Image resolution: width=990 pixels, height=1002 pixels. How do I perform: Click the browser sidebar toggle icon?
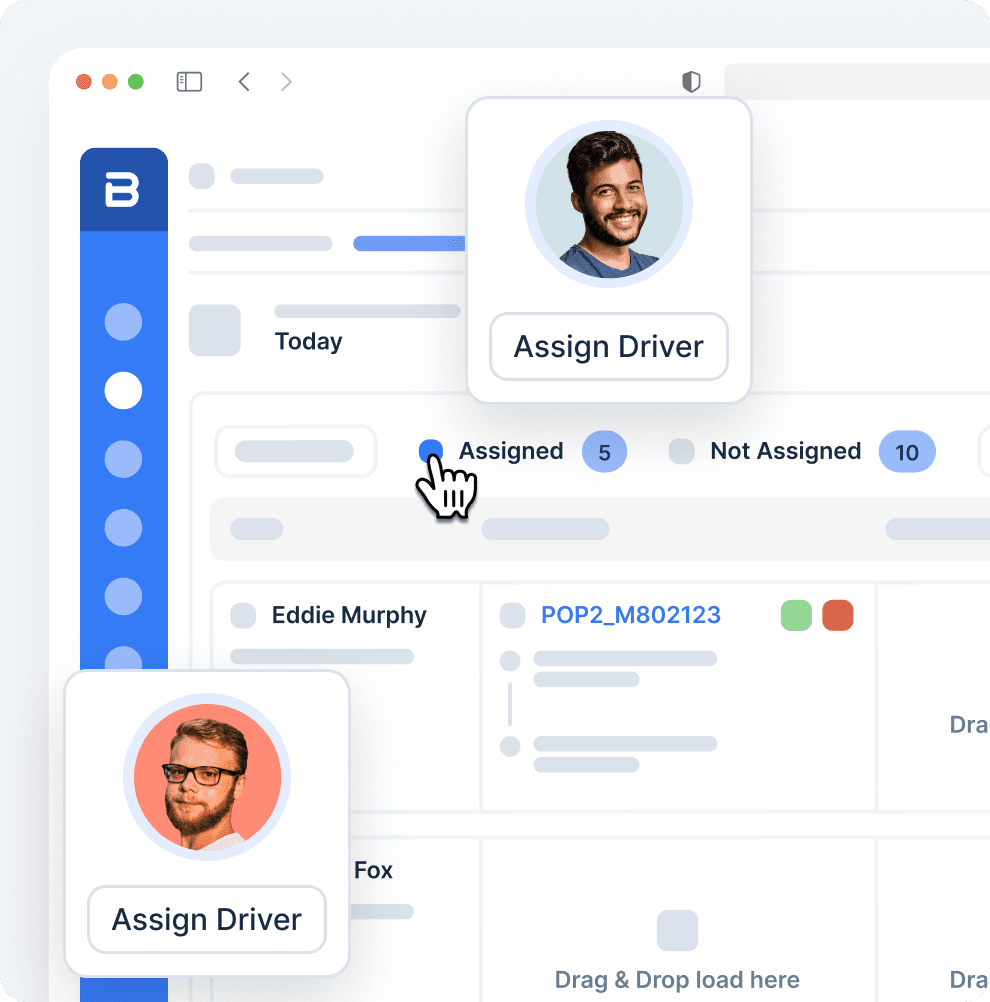tap(189, 82)
